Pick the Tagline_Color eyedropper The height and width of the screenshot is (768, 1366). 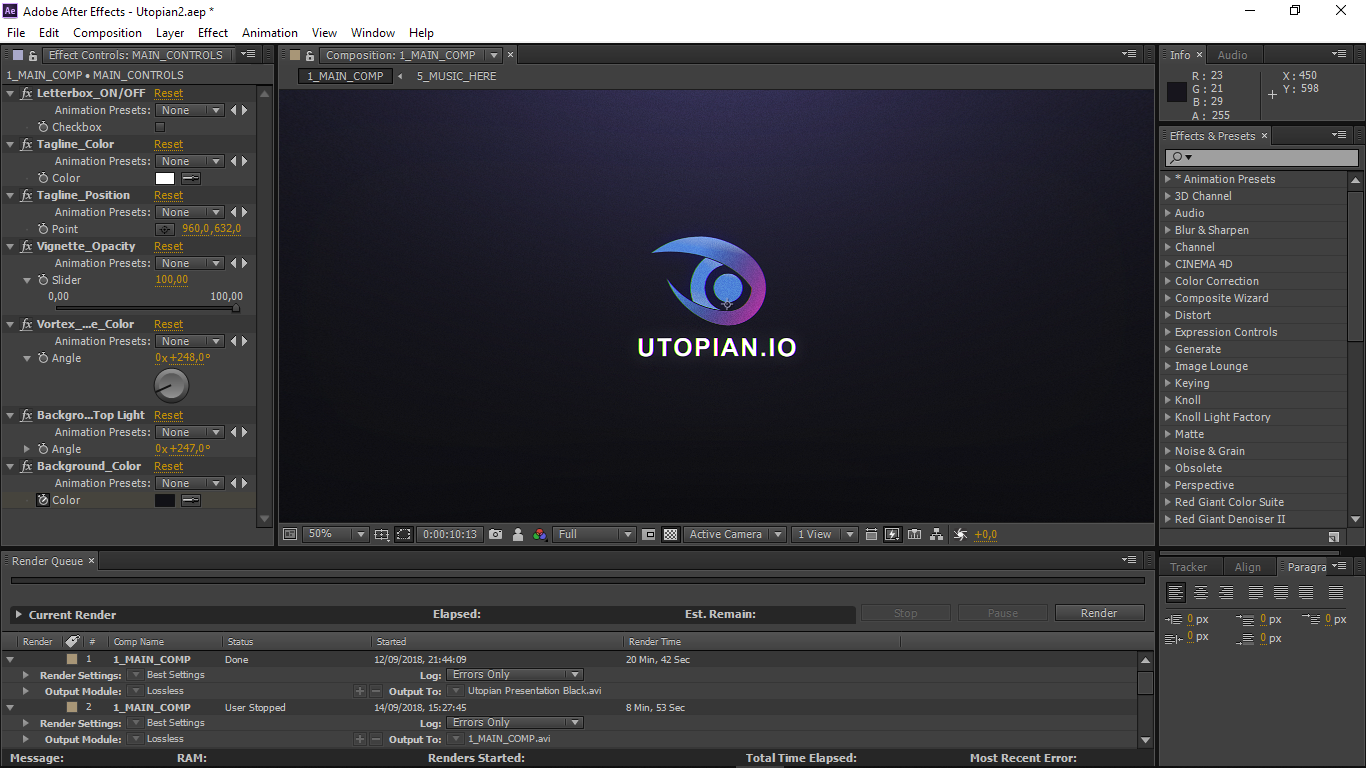[191, 178]
